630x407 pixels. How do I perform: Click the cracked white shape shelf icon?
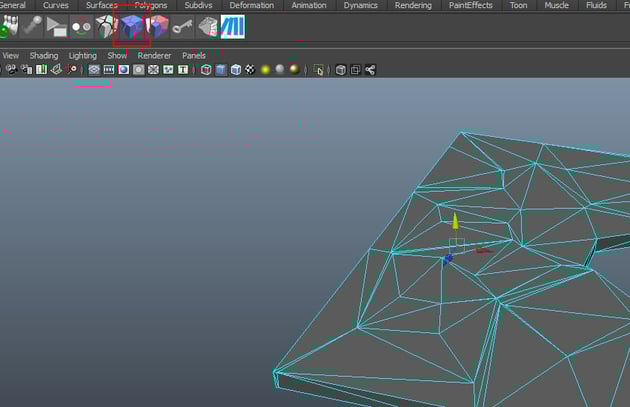(106, 27)
